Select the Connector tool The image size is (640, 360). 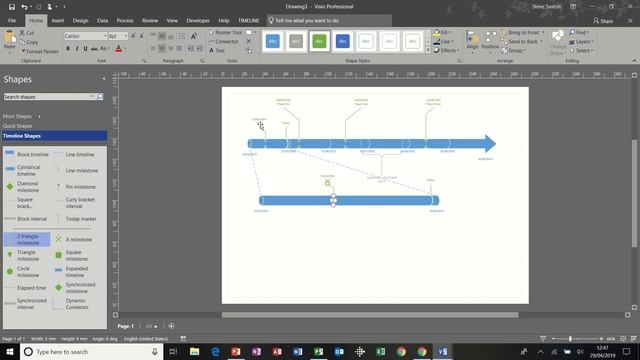[x=223, y=41]
